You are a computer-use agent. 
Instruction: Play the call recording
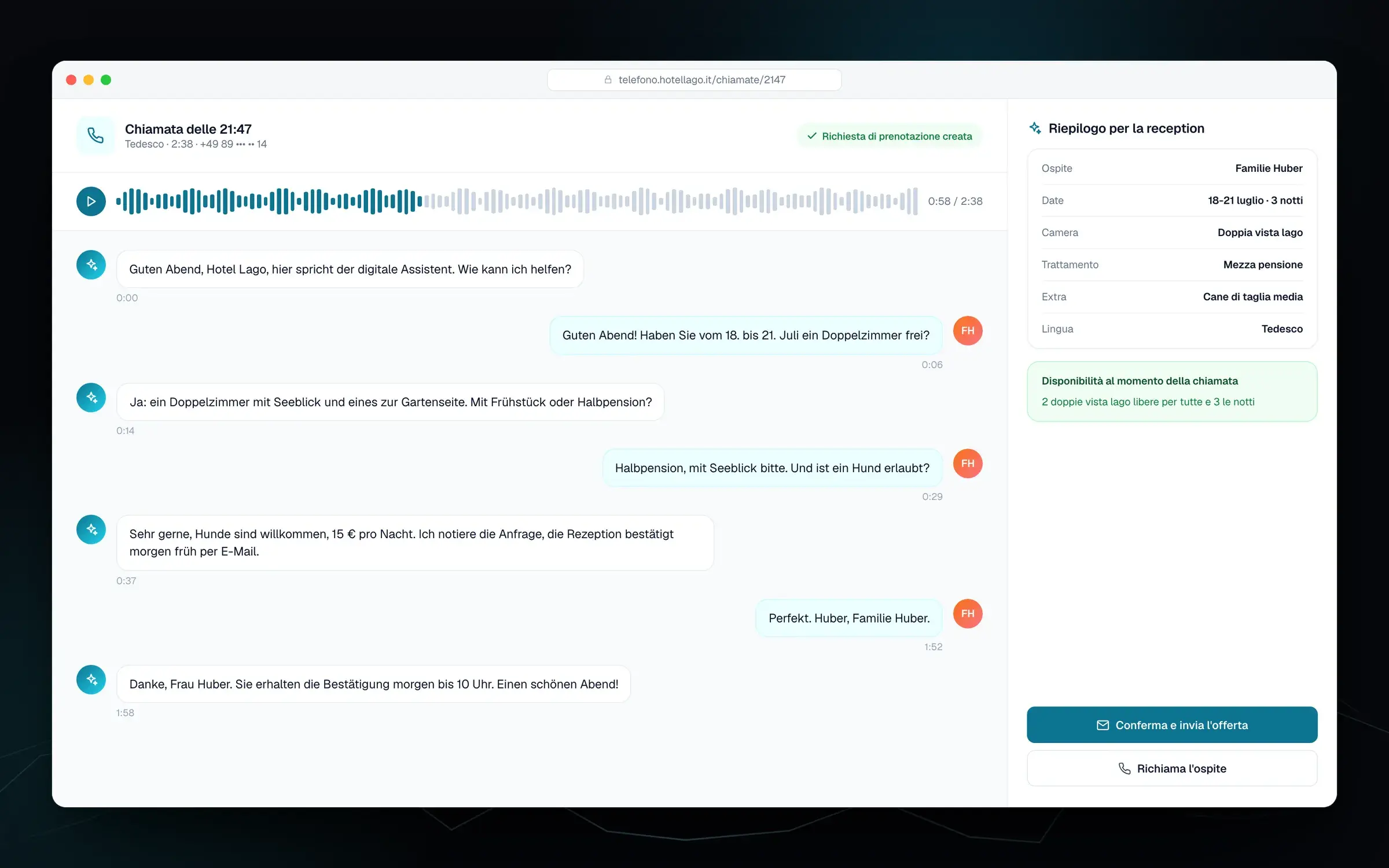coord(91,201)
